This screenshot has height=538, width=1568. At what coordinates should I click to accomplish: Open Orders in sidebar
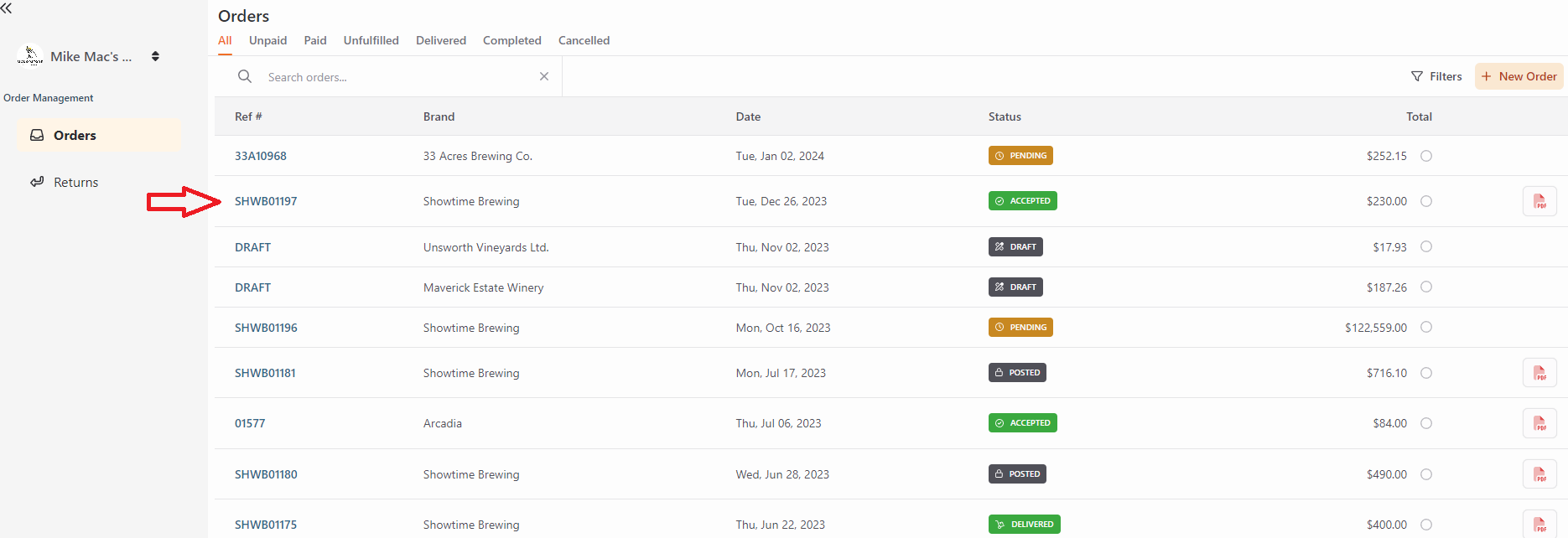coord(99,135)
